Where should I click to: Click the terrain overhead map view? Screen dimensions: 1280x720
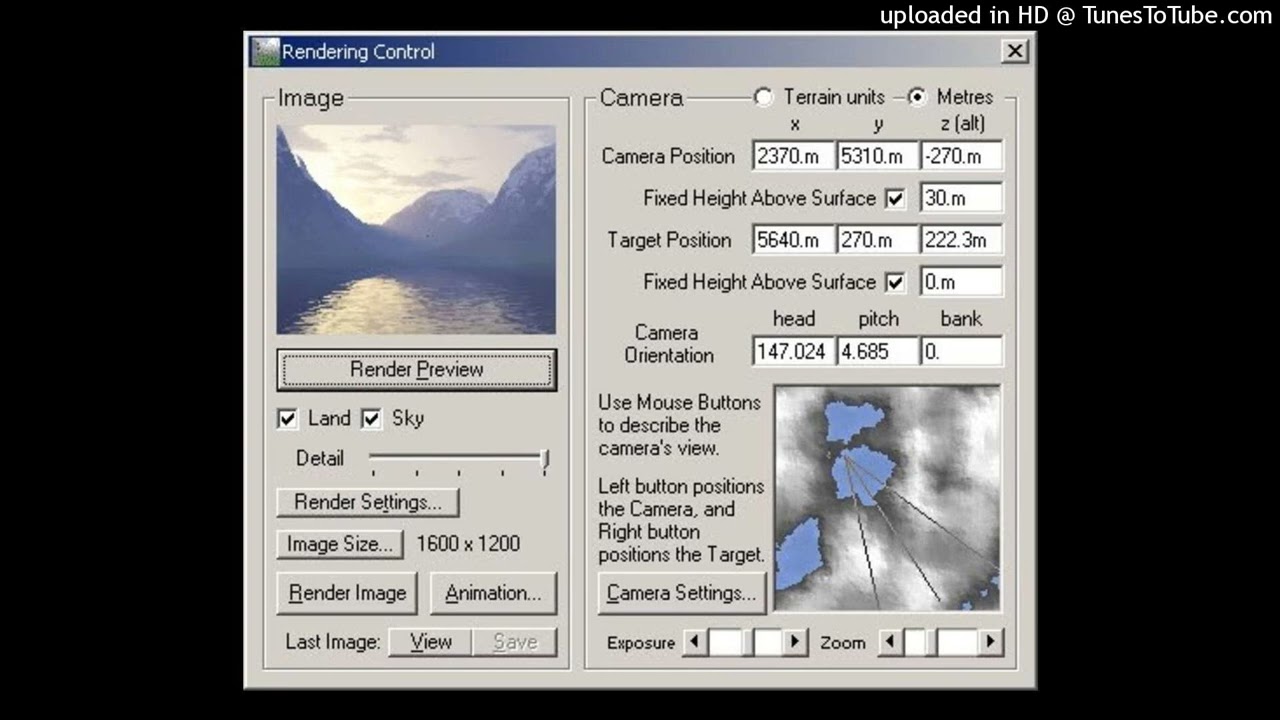coord(887,498)
